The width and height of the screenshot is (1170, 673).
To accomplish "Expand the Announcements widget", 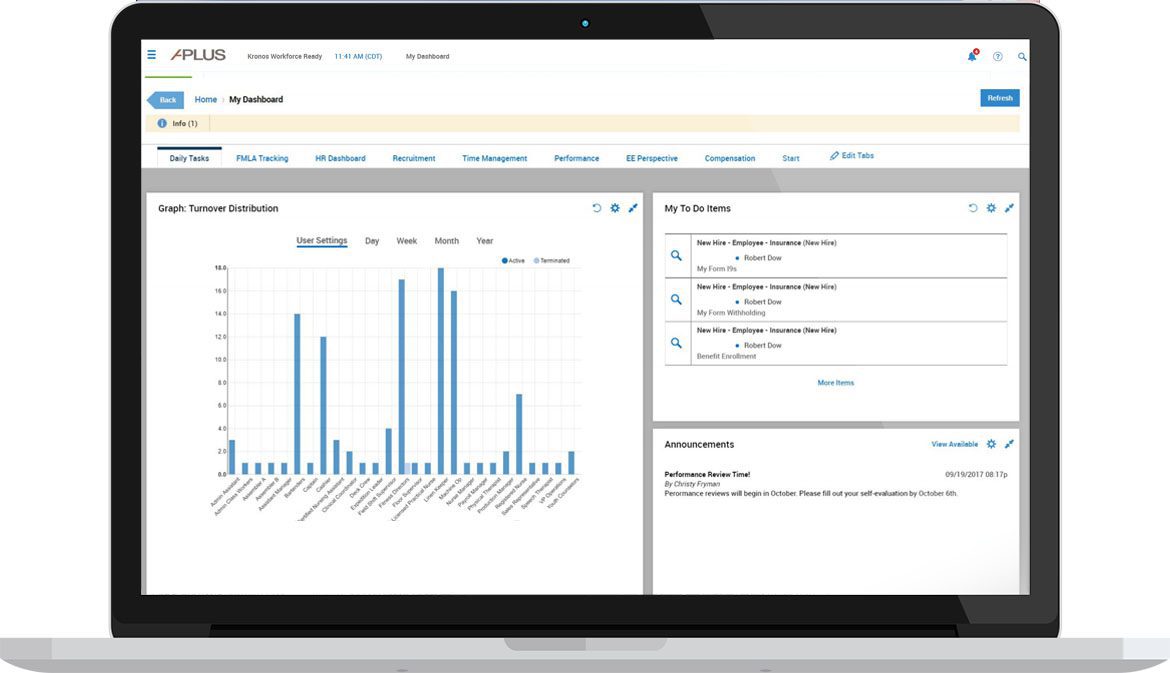I will (x=1009, y=444).
